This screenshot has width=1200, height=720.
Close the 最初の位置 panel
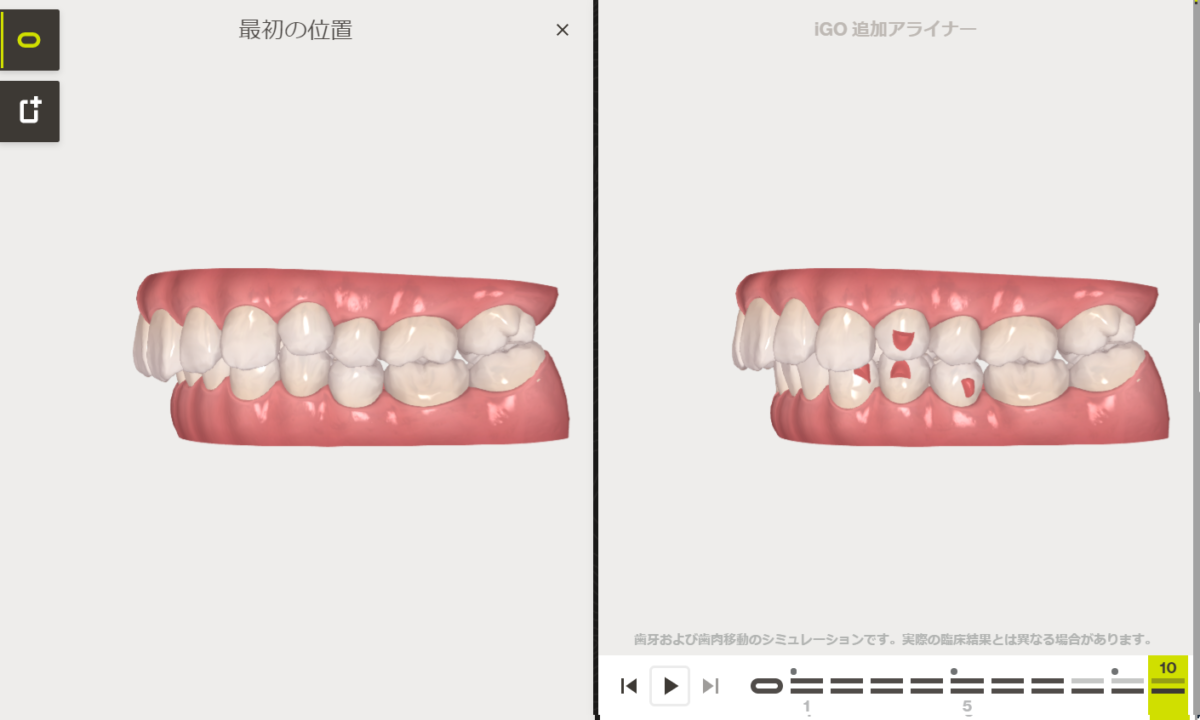562,30
